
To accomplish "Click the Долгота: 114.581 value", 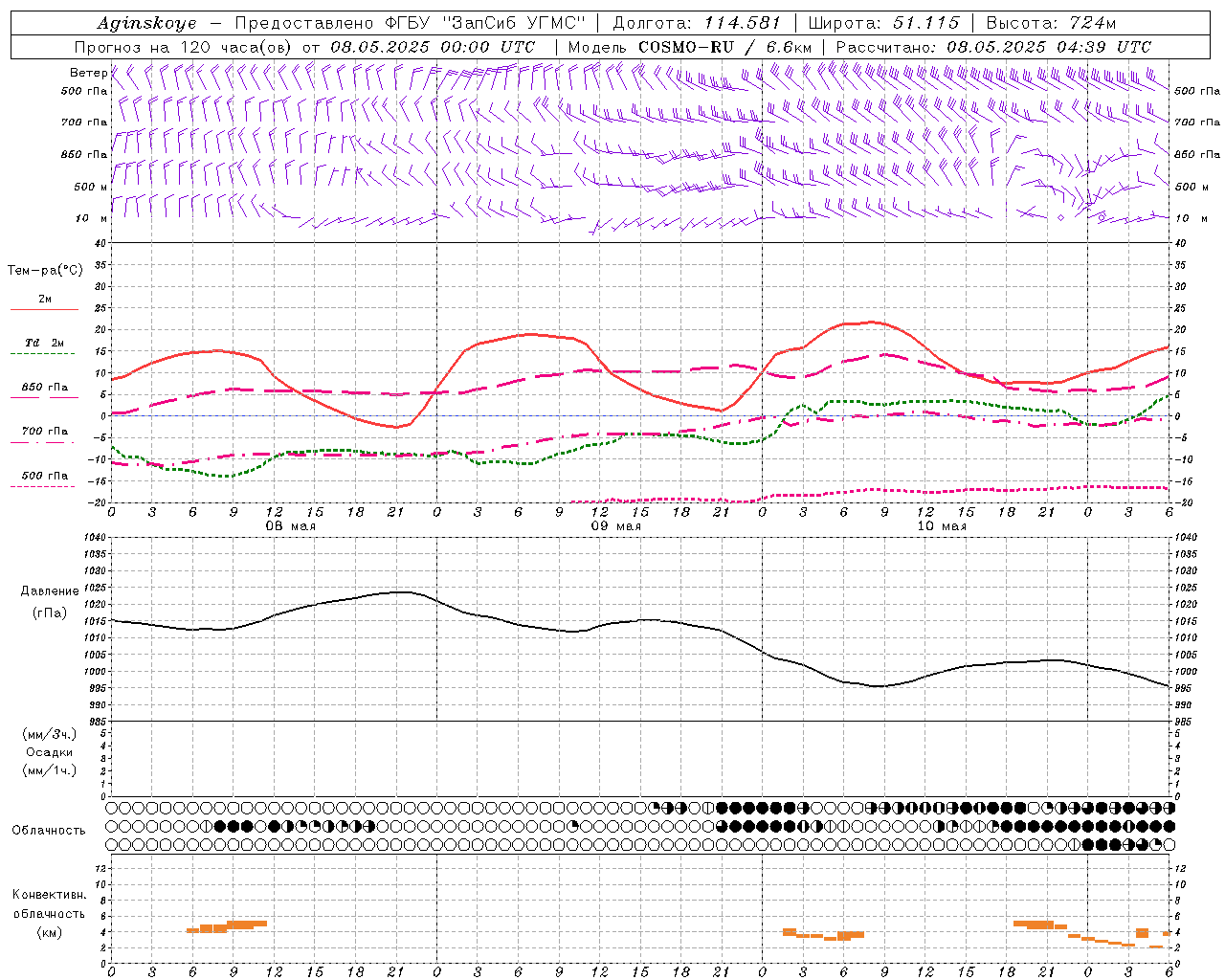I will (x=696, y=23).
